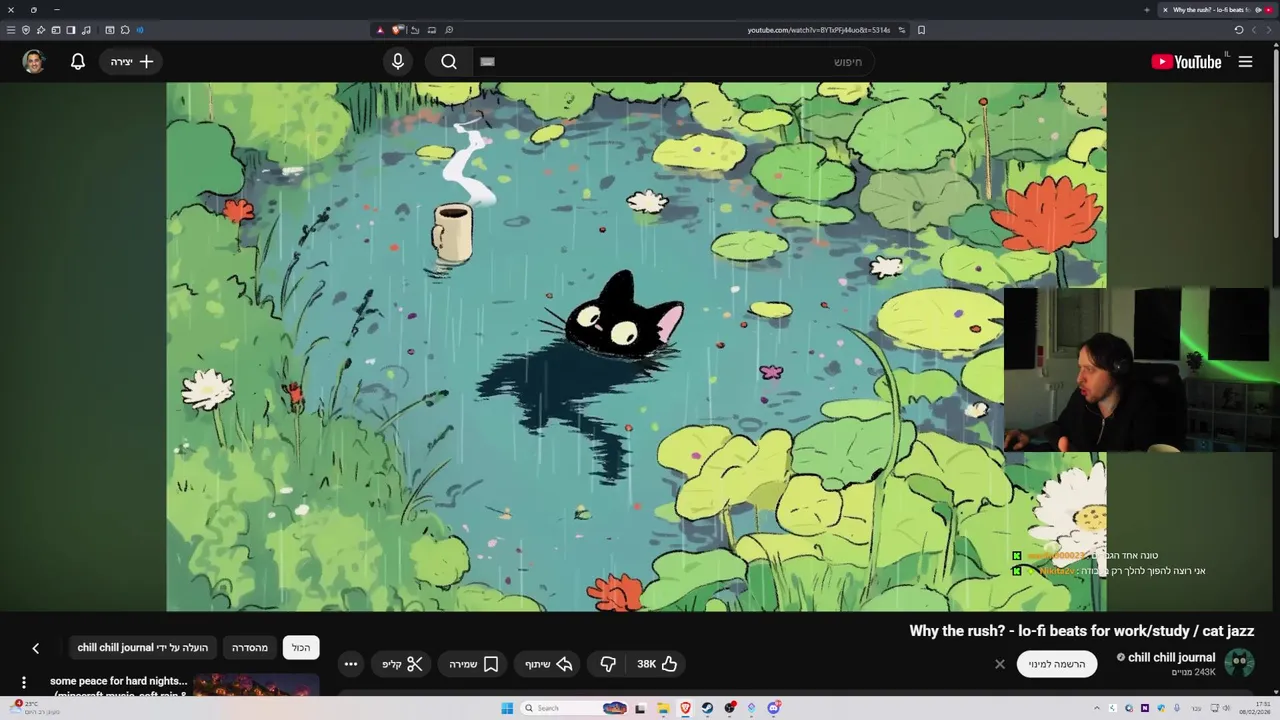Open 'some peace for hard nights...' title text

click(x=119, y=681)
